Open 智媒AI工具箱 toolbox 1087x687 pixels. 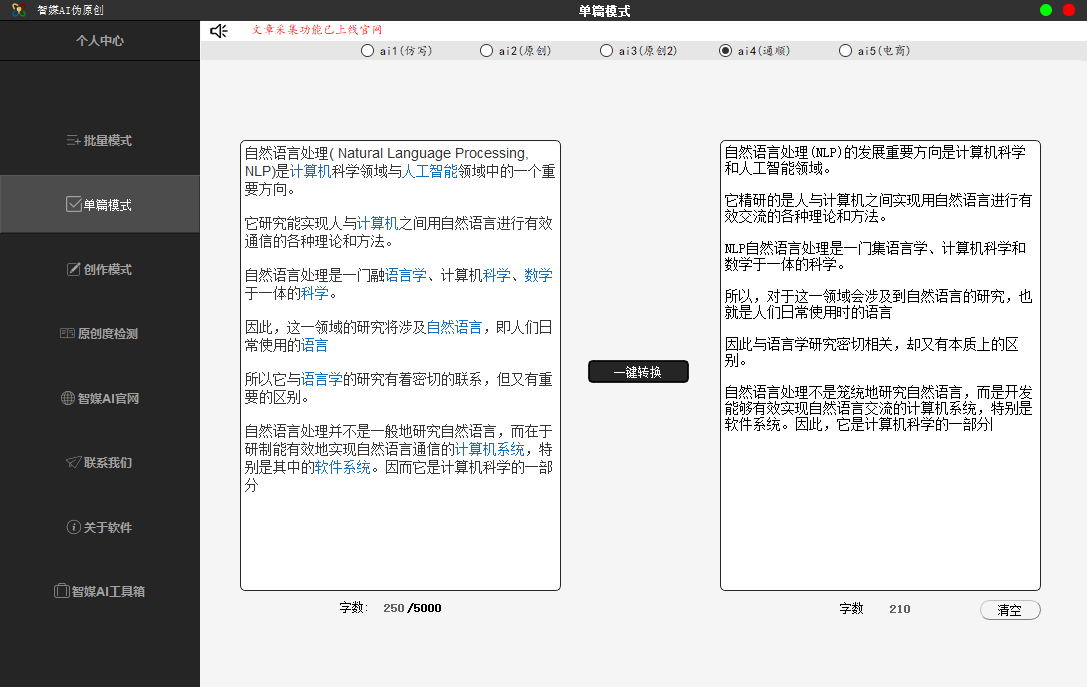pos(100,591)
